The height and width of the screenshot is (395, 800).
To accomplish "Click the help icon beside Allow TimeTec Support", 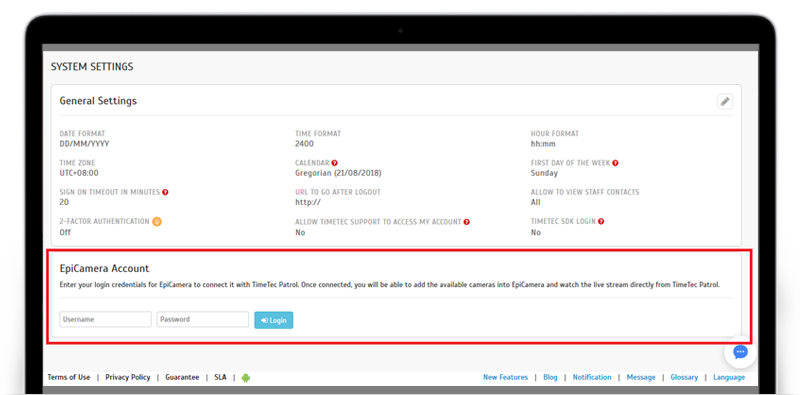I will tap(467, 222).
